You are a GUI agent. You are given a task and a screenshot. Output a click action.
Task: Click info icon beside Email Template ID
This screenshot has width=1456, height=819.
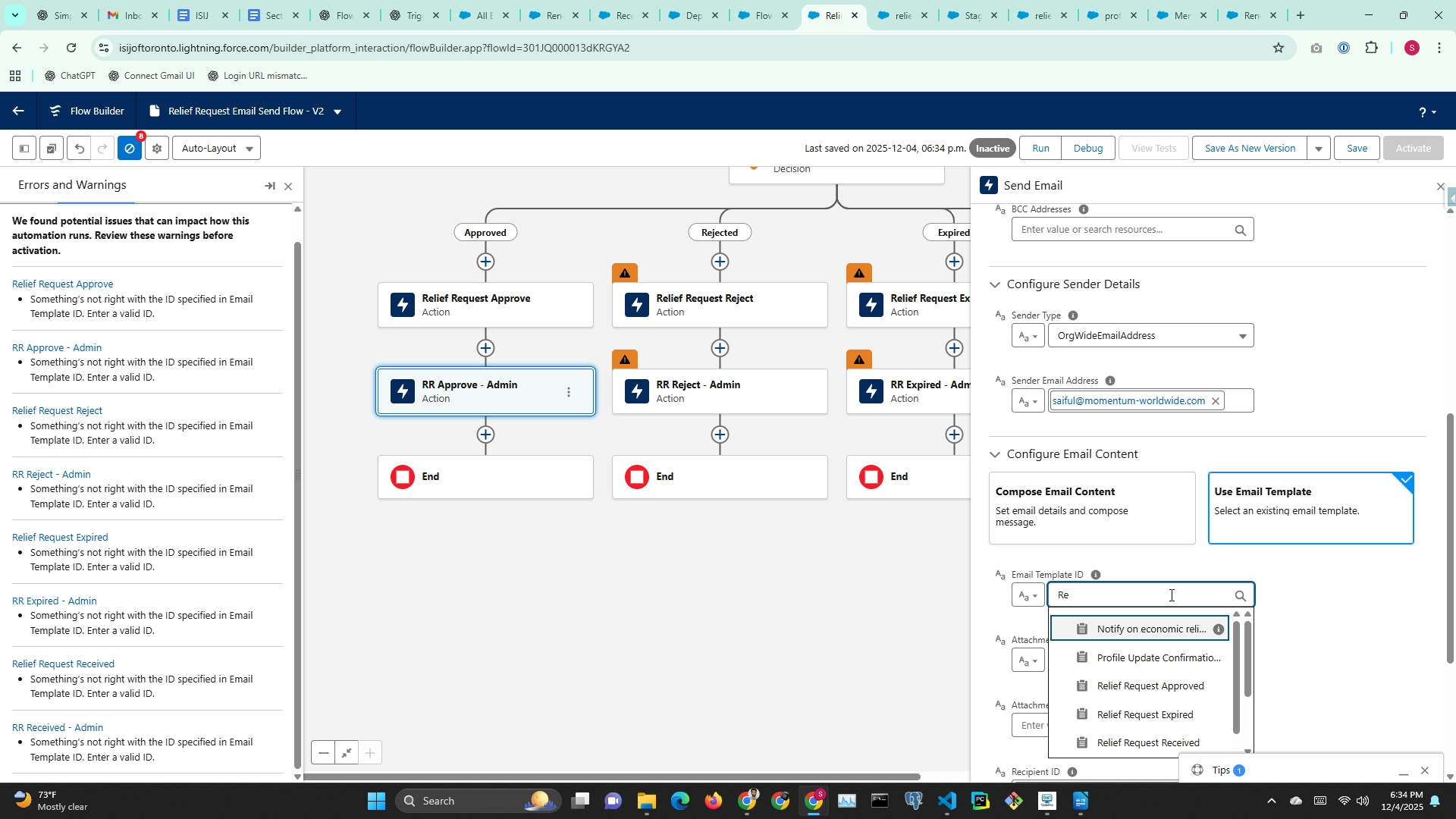click(x=1095, y=575)
